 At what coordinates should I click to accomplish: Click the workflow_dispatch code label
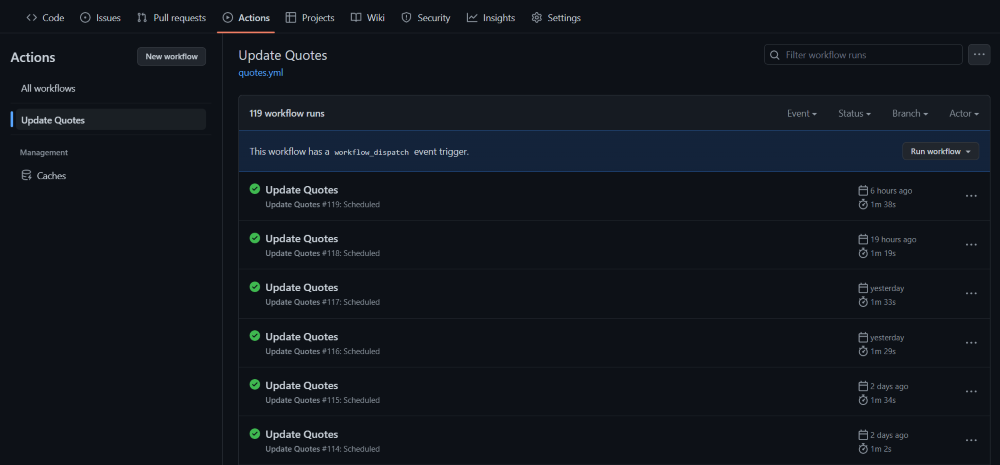point(371,152)
